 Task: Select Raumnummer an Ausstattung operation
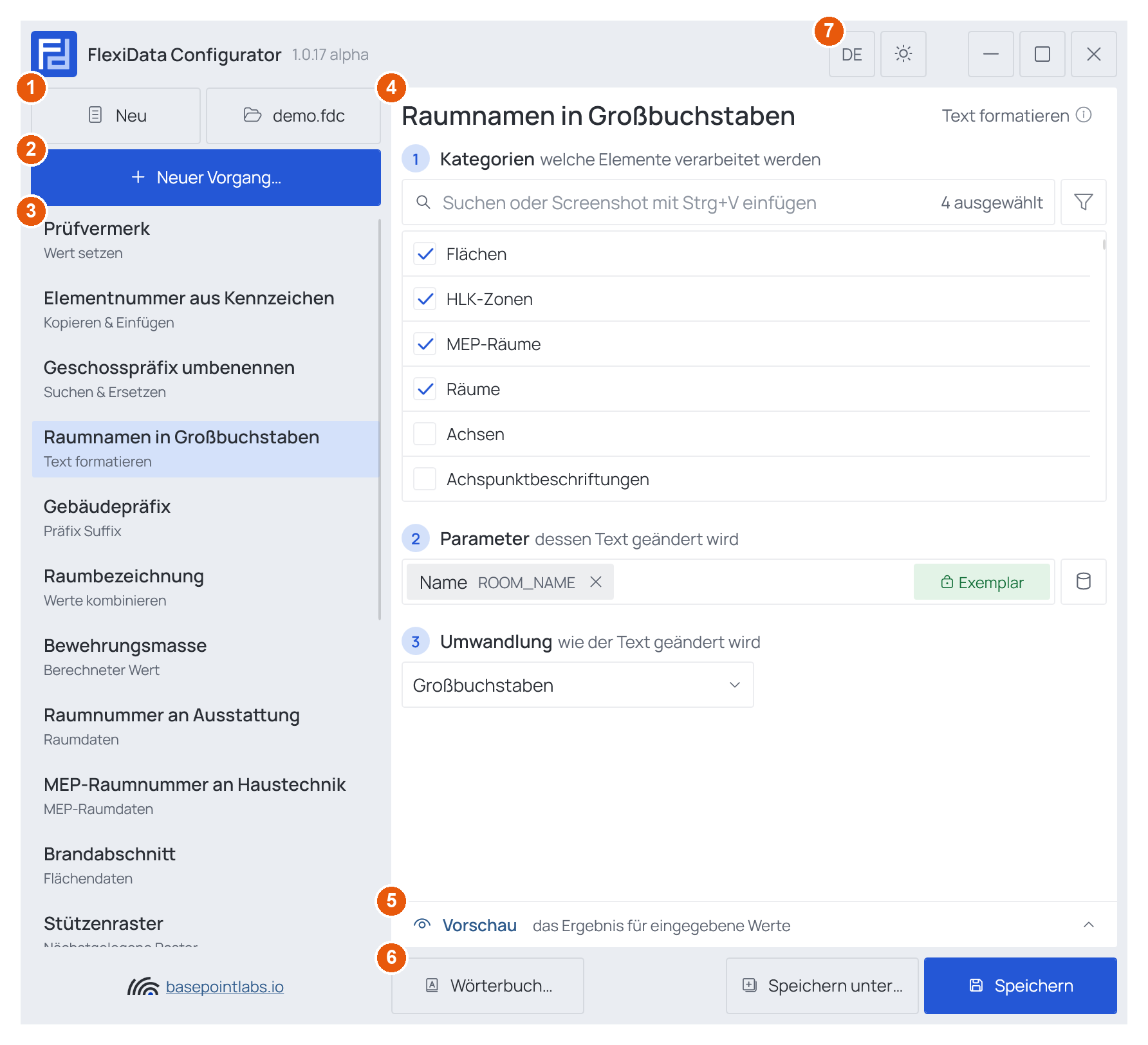[205, 726]
